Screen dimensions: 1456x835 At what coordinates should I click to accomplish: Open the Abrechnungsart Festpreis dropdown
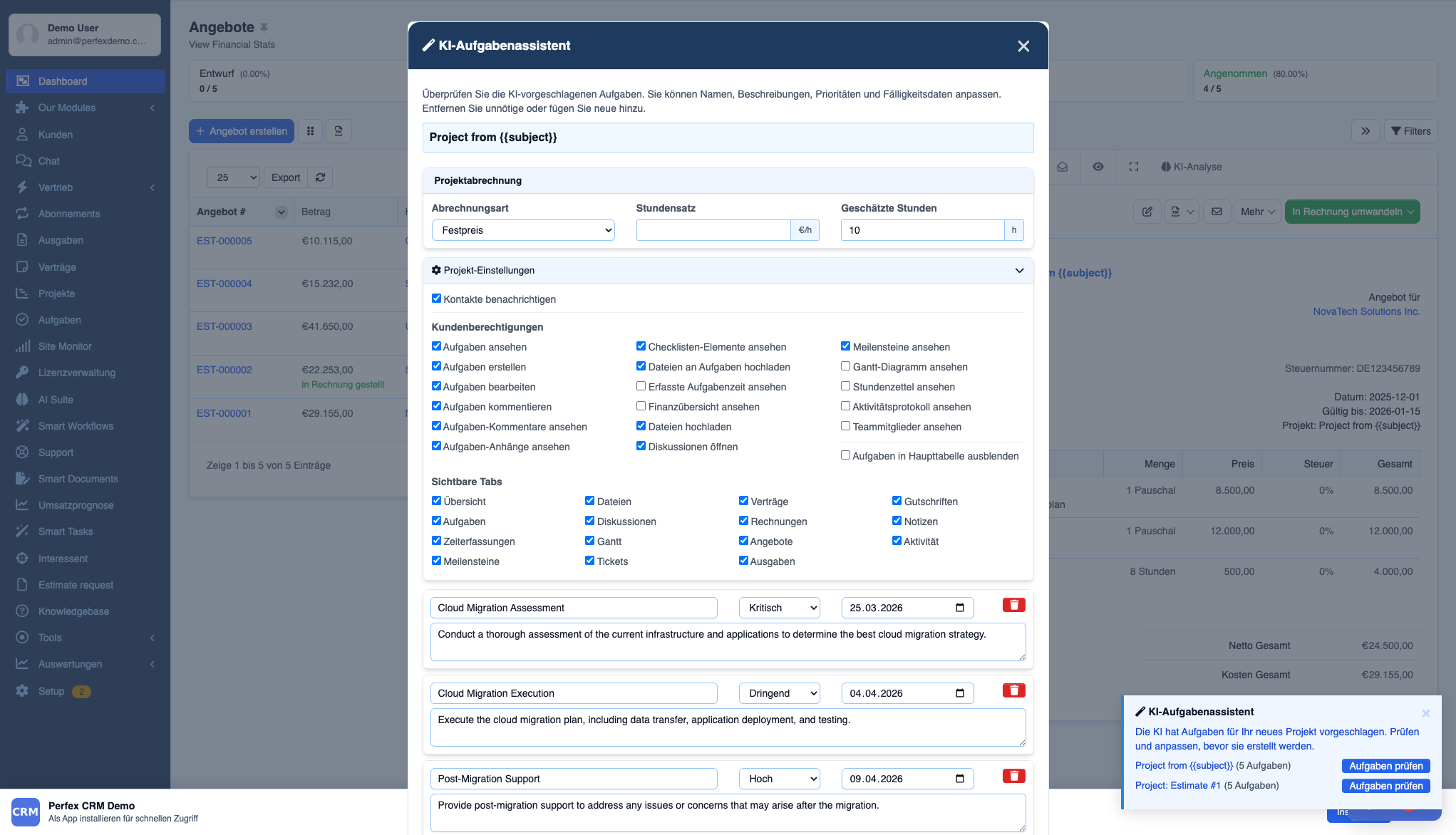pyautogui.click(x=523, y=230)
